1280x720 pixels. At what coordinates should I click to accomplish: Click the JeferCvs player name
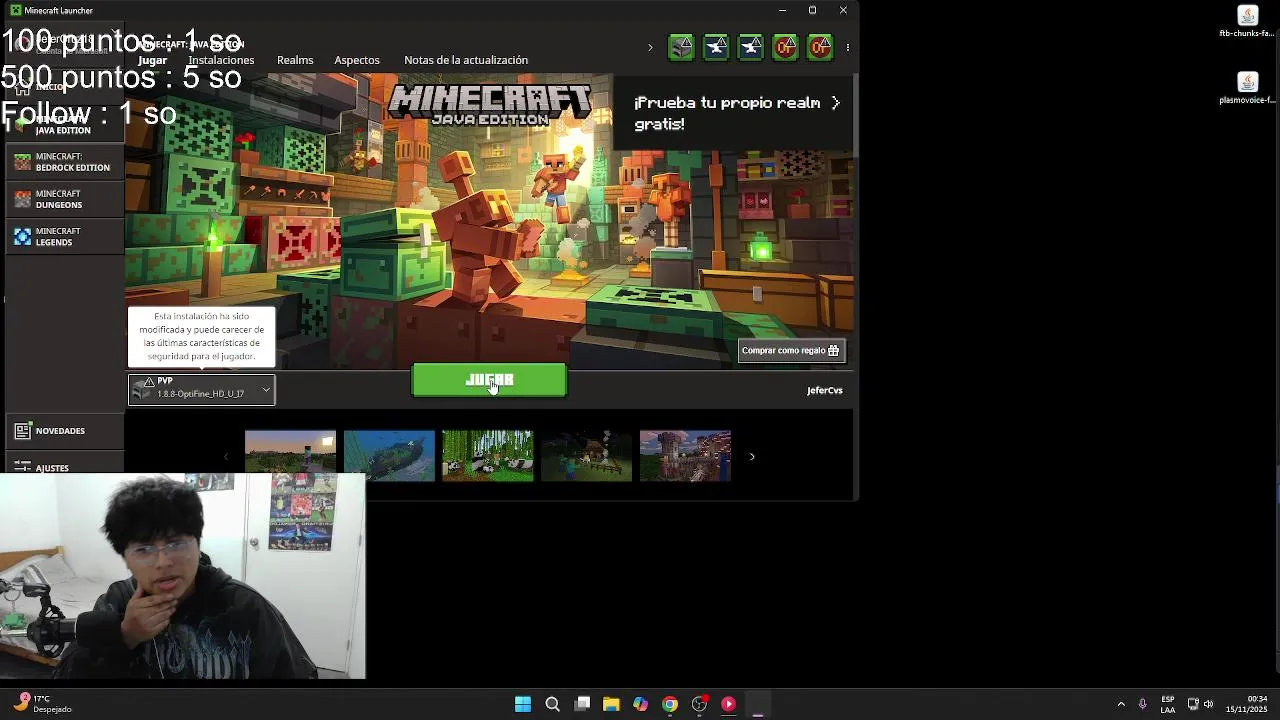point(825,390)
